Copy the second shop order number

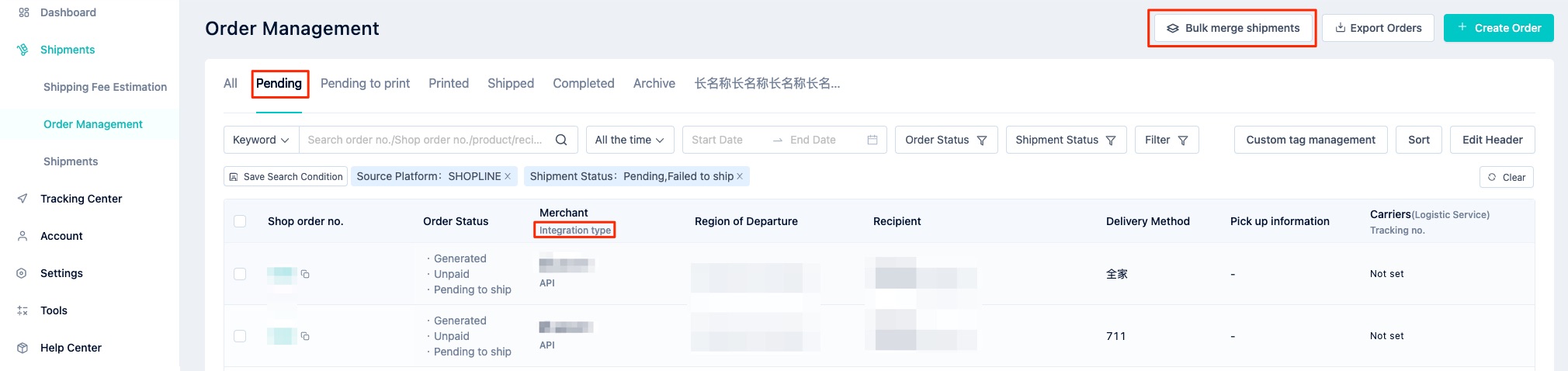[305, 336]
